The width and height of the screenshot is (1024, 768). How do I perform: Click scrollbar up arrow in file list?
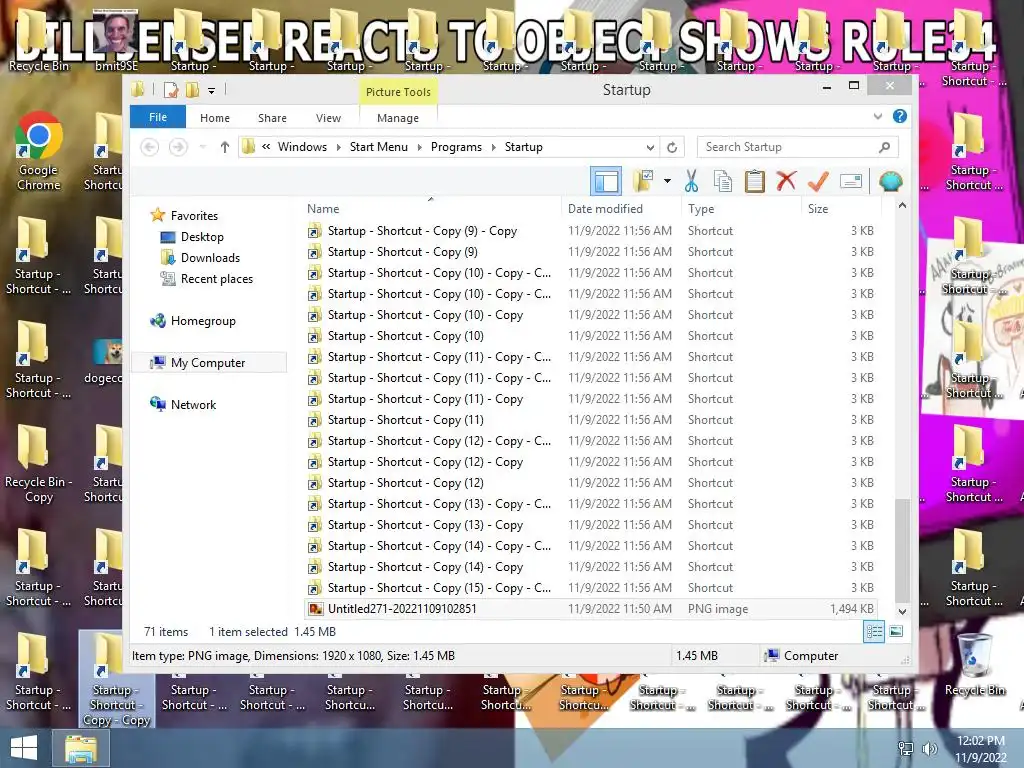coord(902,206)
